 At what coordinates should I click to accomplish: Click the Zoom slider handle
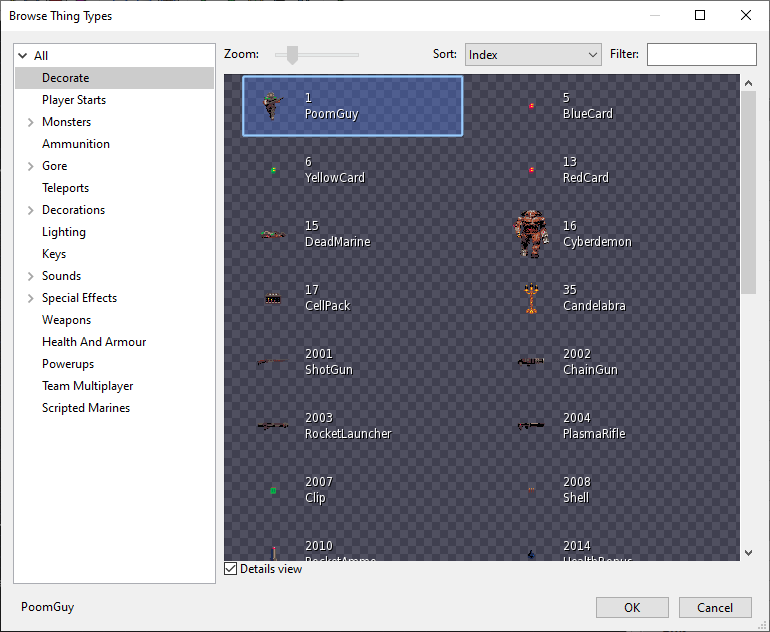tap(292, 55)
